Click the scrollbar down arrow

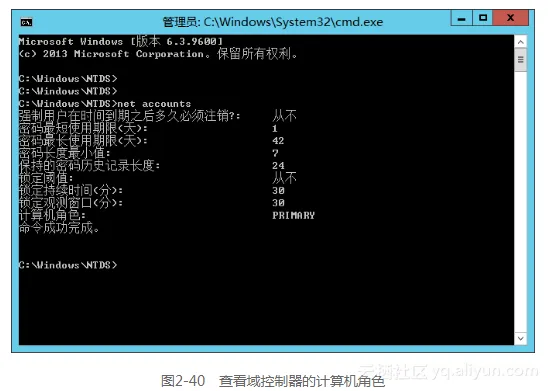(x=521, y=338)
